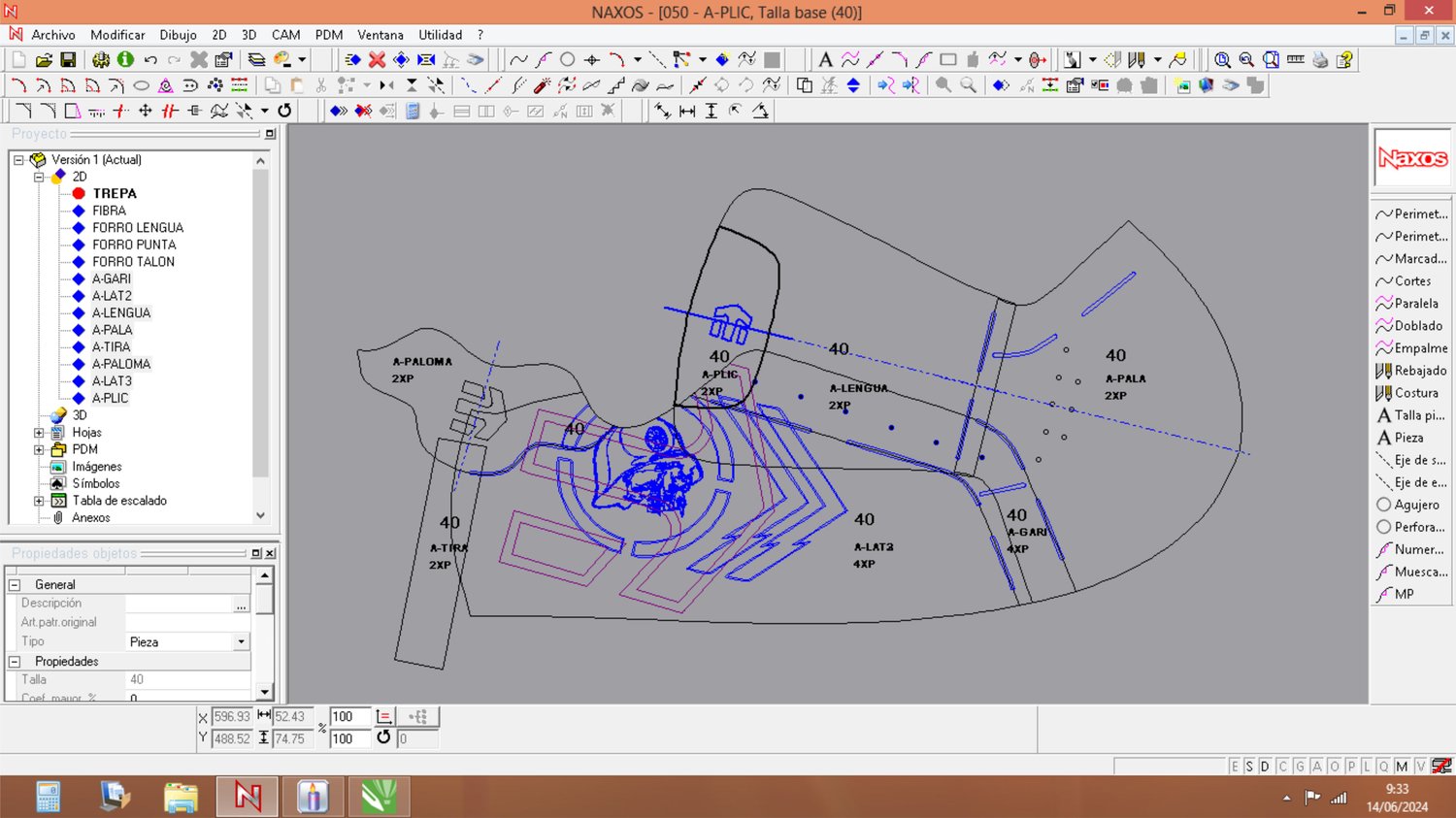Select the text A tool in toolbar
1456x818 pixels.
point(825,60)
